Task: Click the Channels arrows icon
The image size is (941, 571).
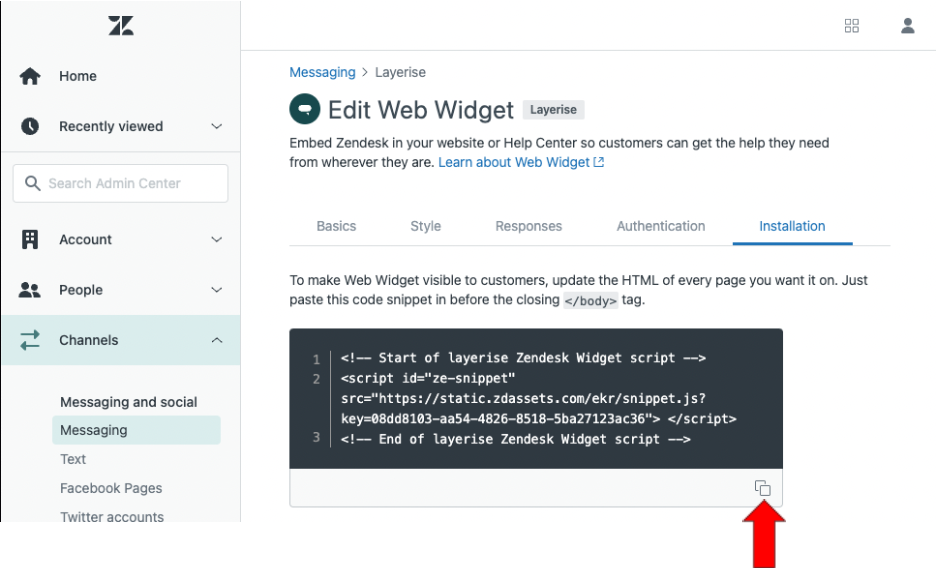Action: pos(30,340)
